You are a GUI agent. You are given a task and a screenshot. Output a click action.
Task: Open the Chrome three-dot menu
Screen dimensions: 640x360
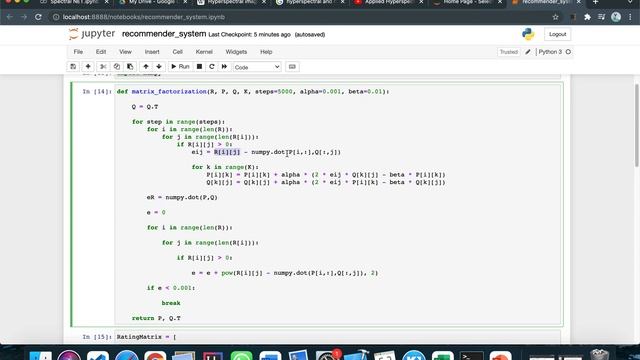(x=631, y=17)
